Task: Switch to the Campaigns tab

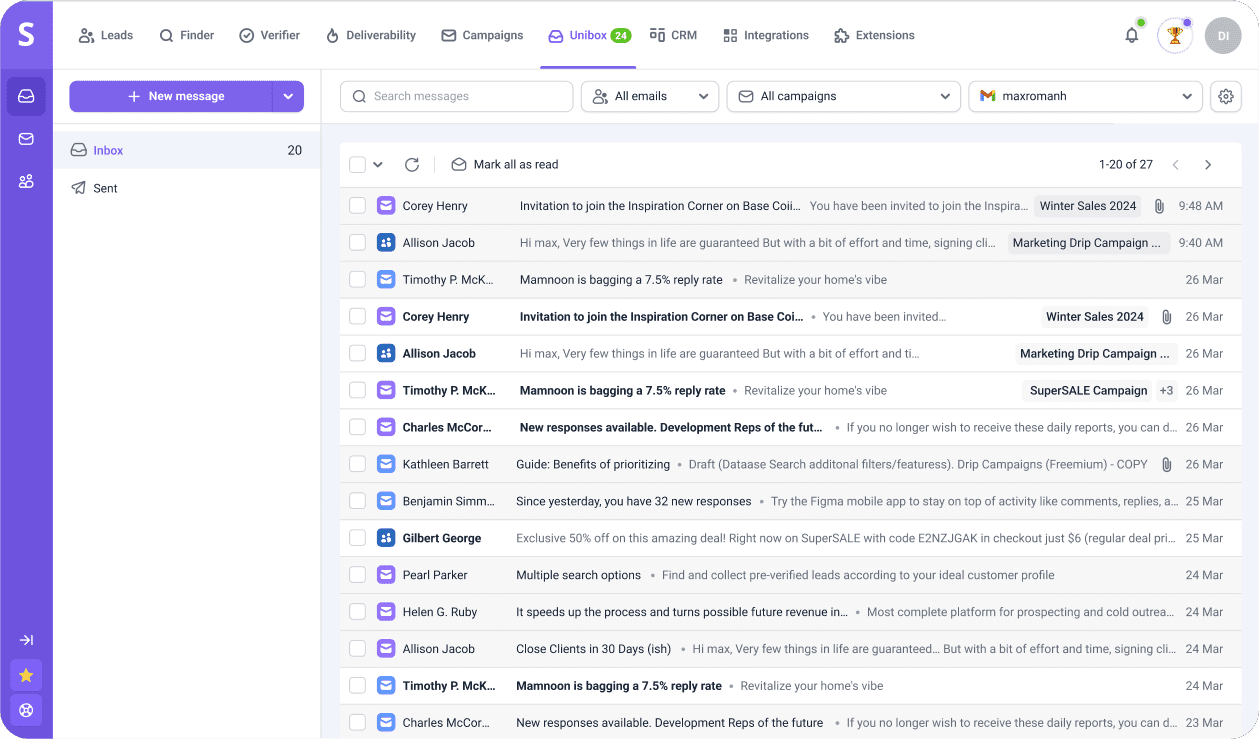Action: (482, 35)
